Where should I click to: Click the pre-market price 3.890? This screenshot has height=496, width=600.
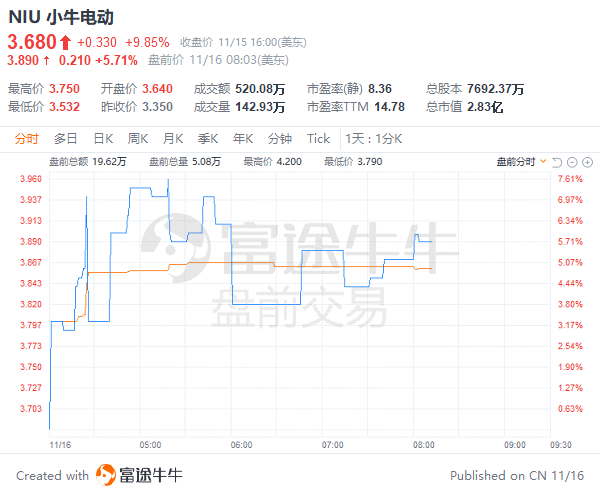click(x=23, y=60)
